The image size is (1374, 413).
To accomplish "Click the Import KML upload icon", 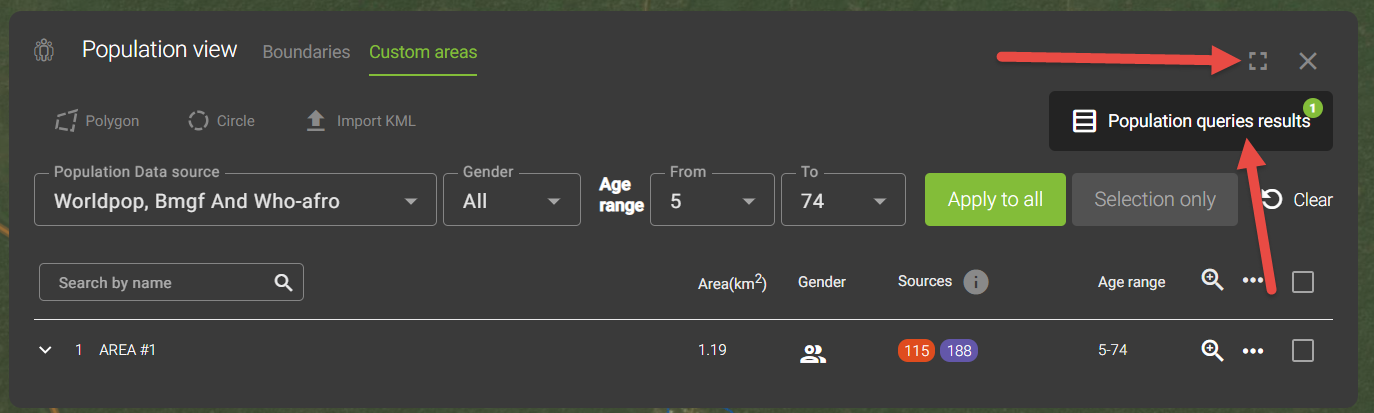I will pos(316,121).
